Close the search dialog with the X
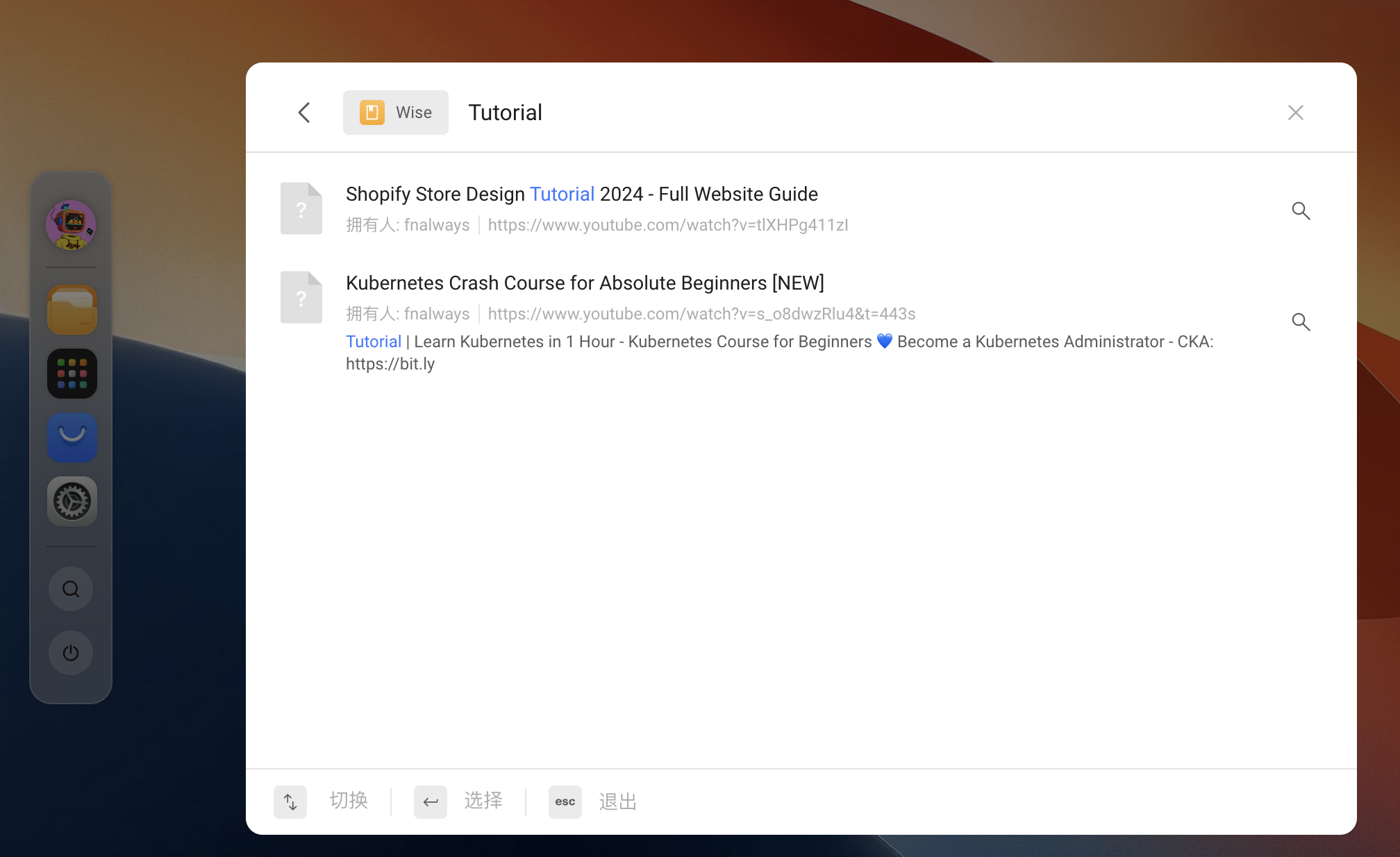The height and width of the screenshot is (857, 1400). point(1296,113)
